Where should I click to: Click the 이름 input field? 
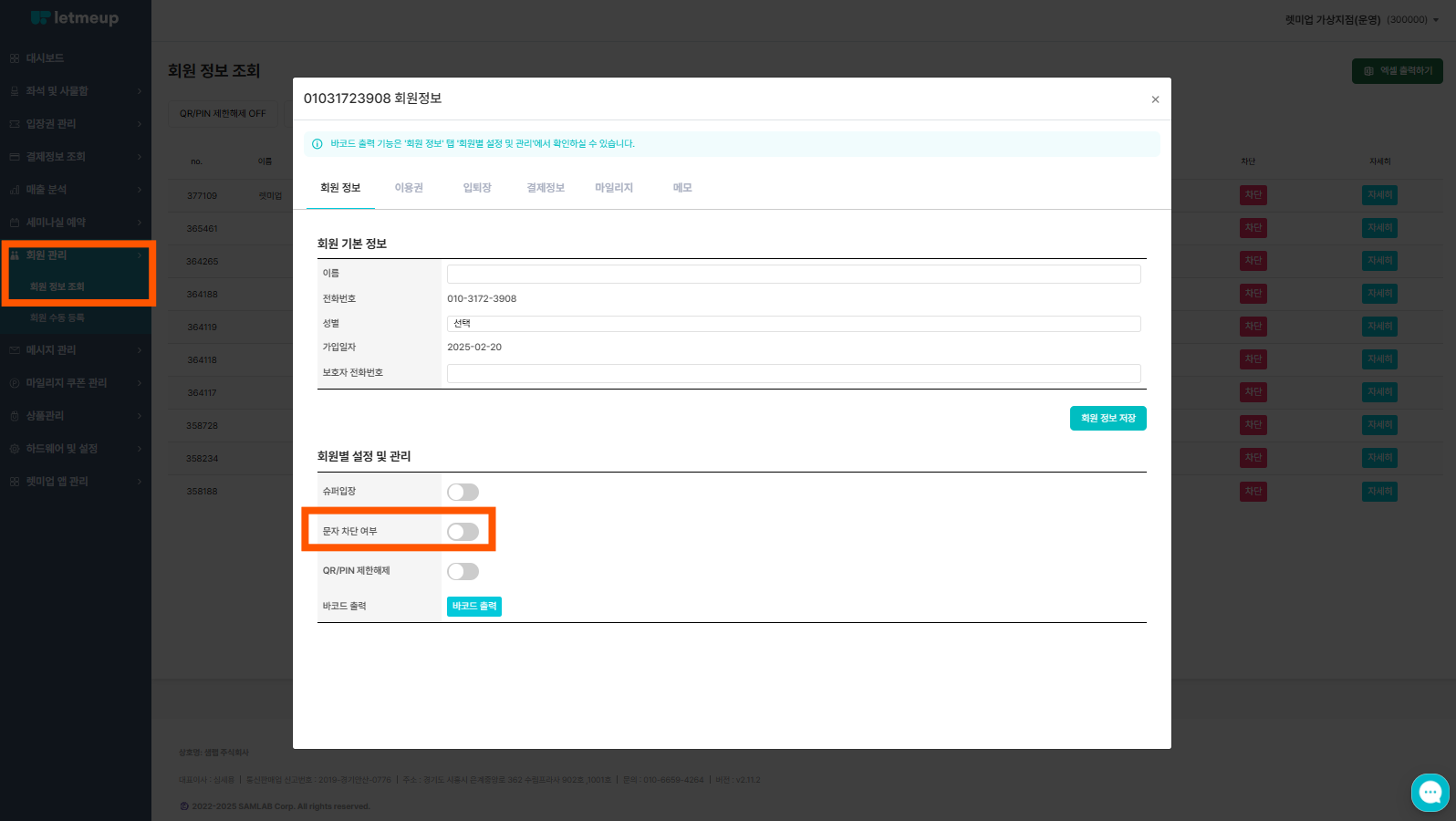point(793,274)
